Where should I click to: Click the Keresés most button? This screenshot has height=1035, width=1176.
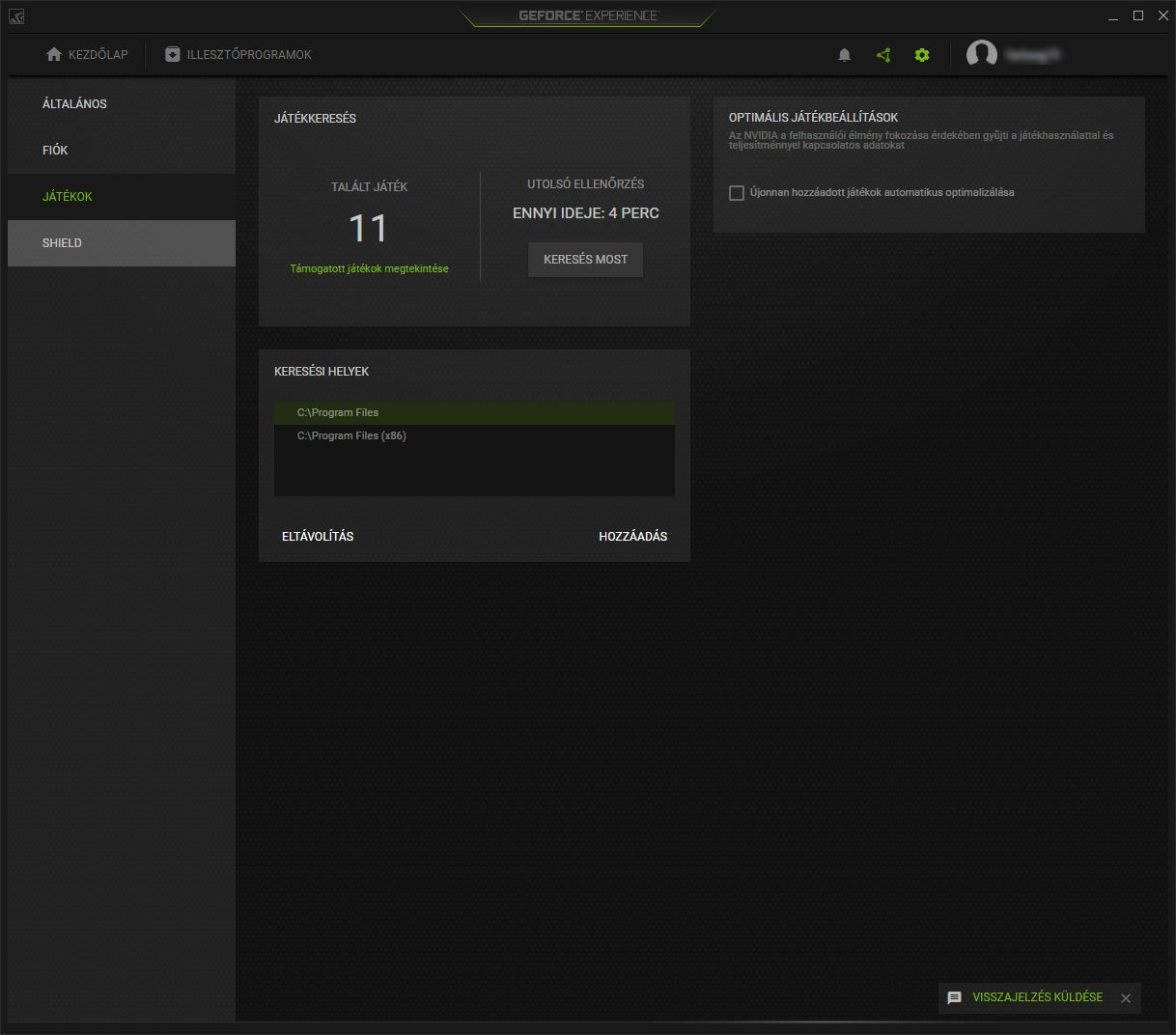pyautogui.click(x=585, y=260)
